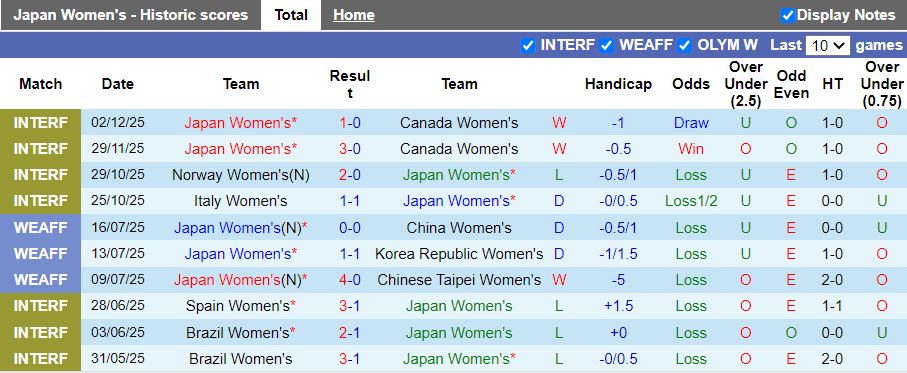Open the Last 10 games dropdown
Screen dimensions: 907x373
click(x=828, y=46)
